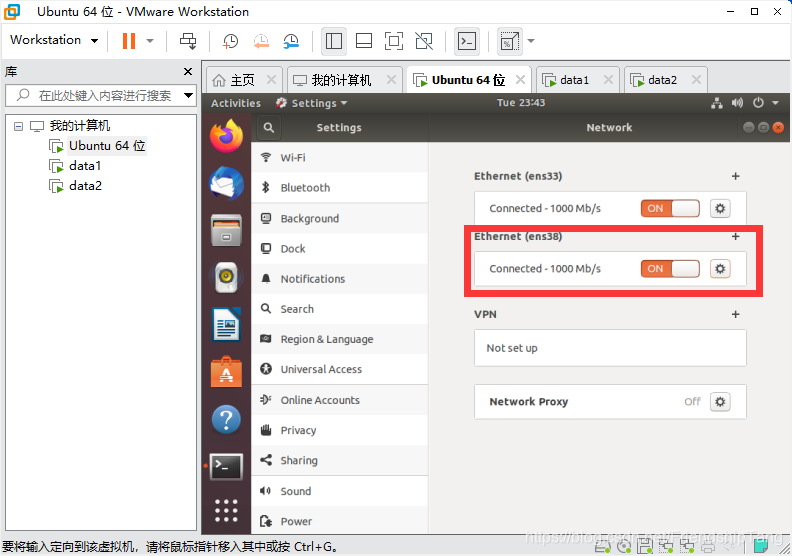Open ens33 connection settings gear

pyautogui.click(x=720, y=209)
